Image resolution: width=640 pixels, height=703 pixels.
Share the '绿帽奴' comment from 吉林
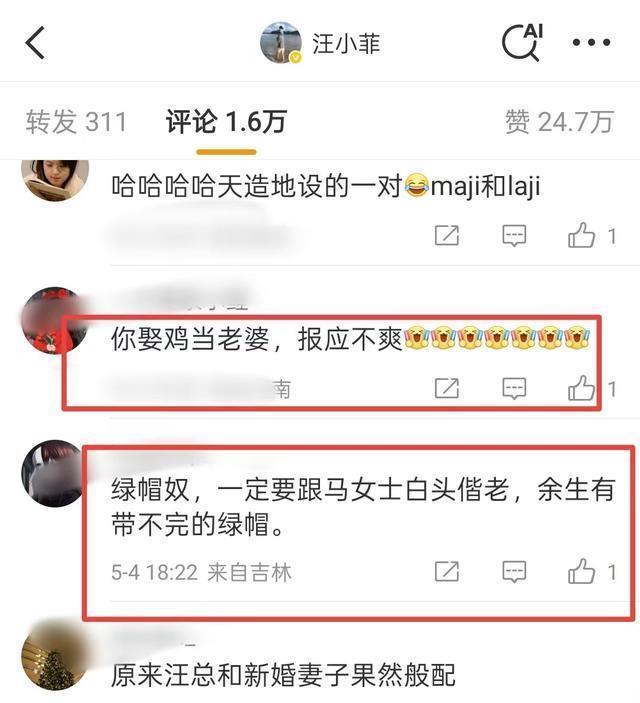pos(447,572)
